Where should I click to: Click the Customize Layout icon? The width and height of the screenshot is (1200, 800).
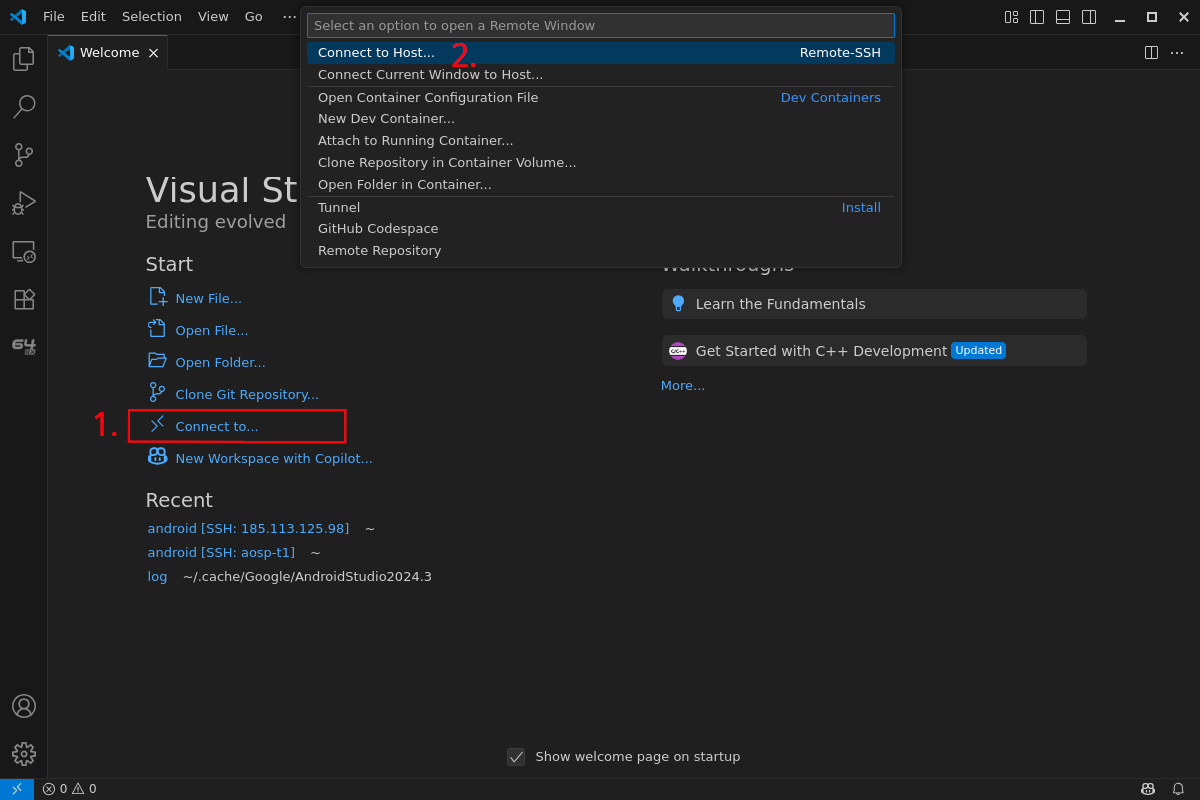[1011, 17]
